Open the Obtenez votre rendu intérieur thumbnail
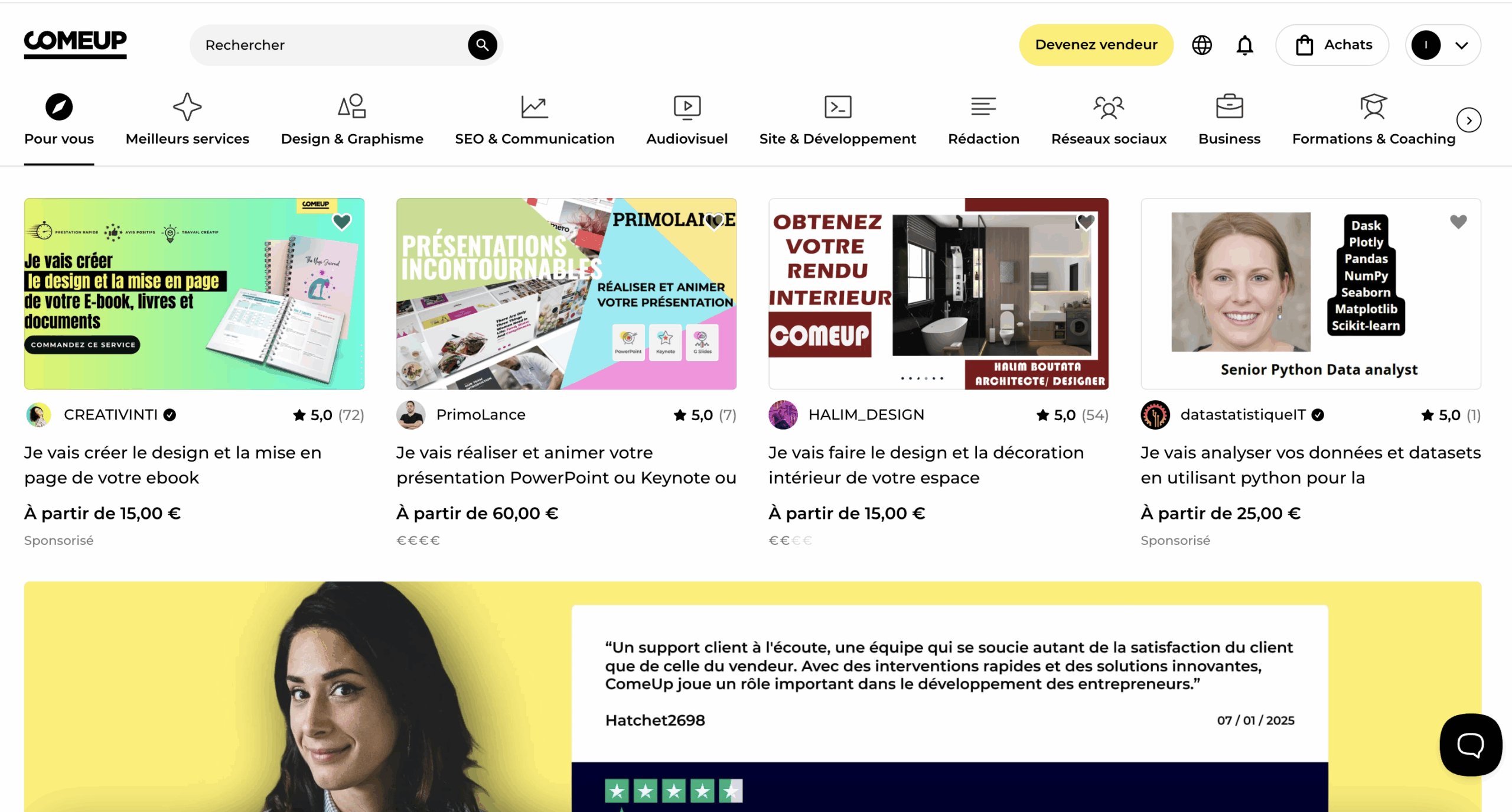 (x=939, y=294)
